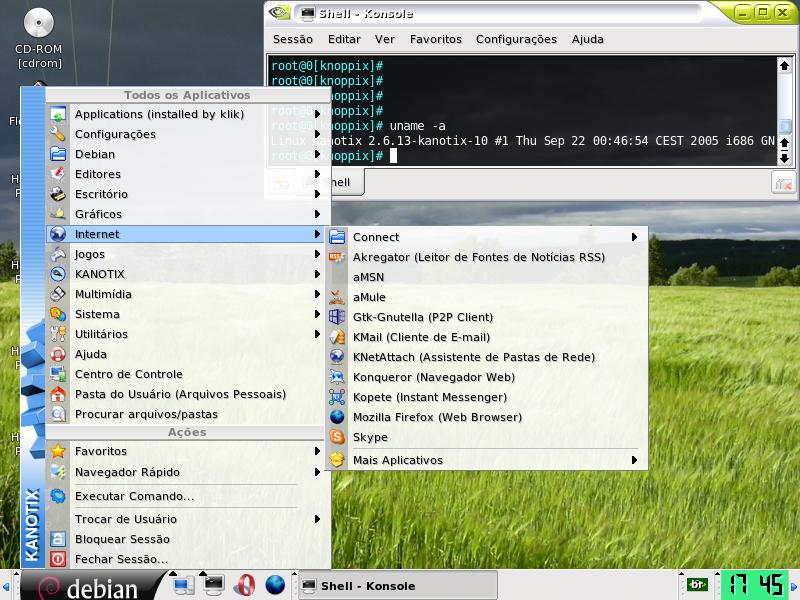The image size is (800, 600).
Task: Click the right panel hide arrow
Action: click(x=794, y=585)
